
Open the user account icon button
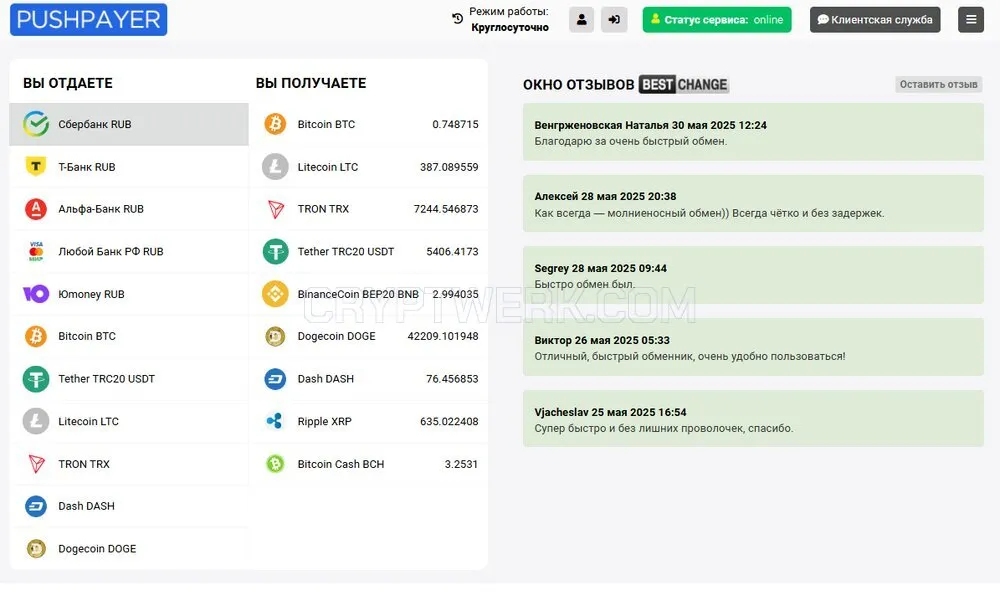(x=581, y=20)
